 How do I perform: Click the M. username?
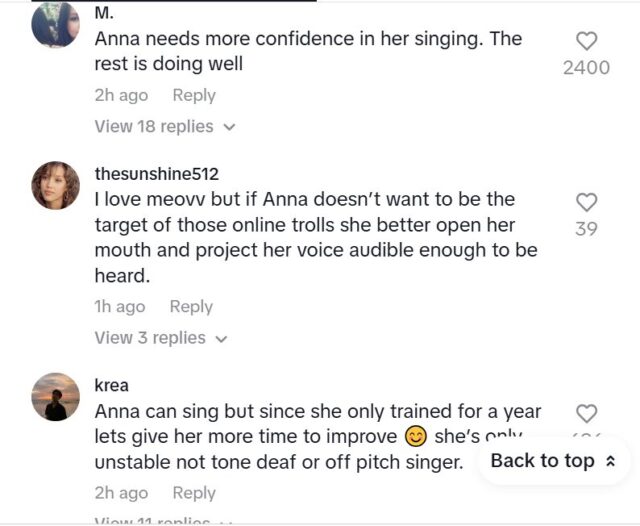(x=104, y=13)
